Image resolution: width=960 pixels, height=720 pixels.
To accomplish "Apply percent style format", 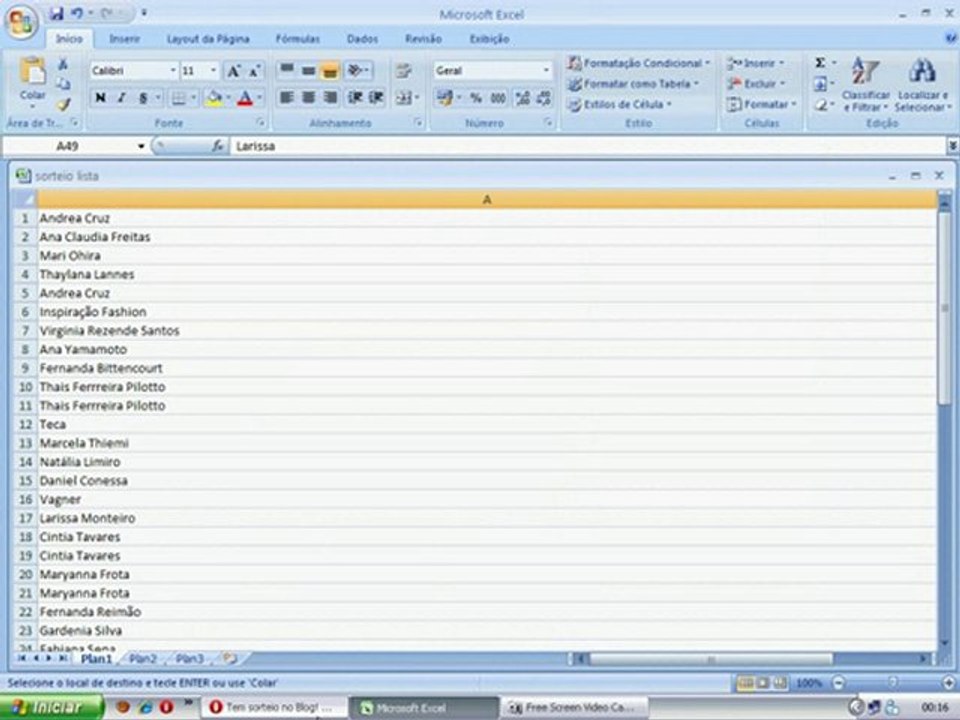I will tap(476, 98).
